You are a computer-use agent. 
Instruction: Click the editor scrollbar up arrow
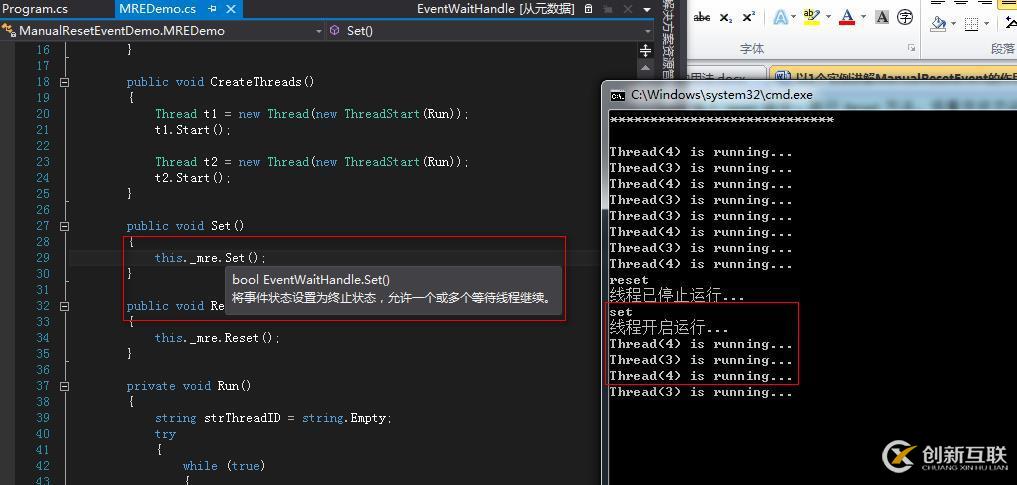(x=645, y=67)
